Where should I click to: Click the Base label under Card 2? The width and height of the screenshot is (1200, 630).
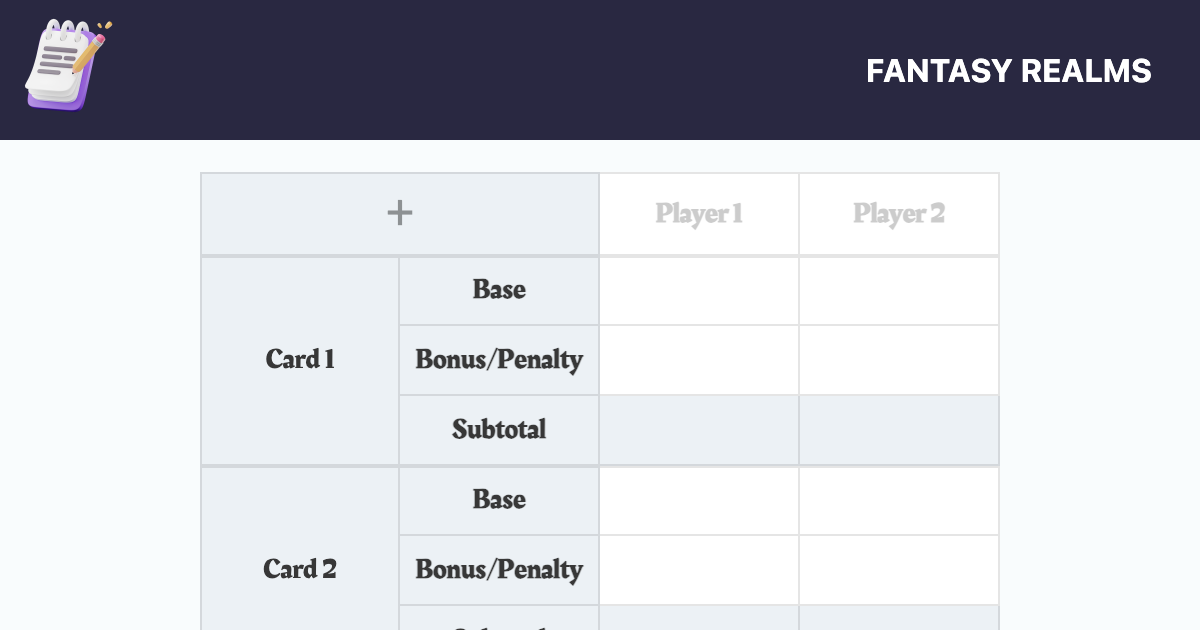coord(498,500)
